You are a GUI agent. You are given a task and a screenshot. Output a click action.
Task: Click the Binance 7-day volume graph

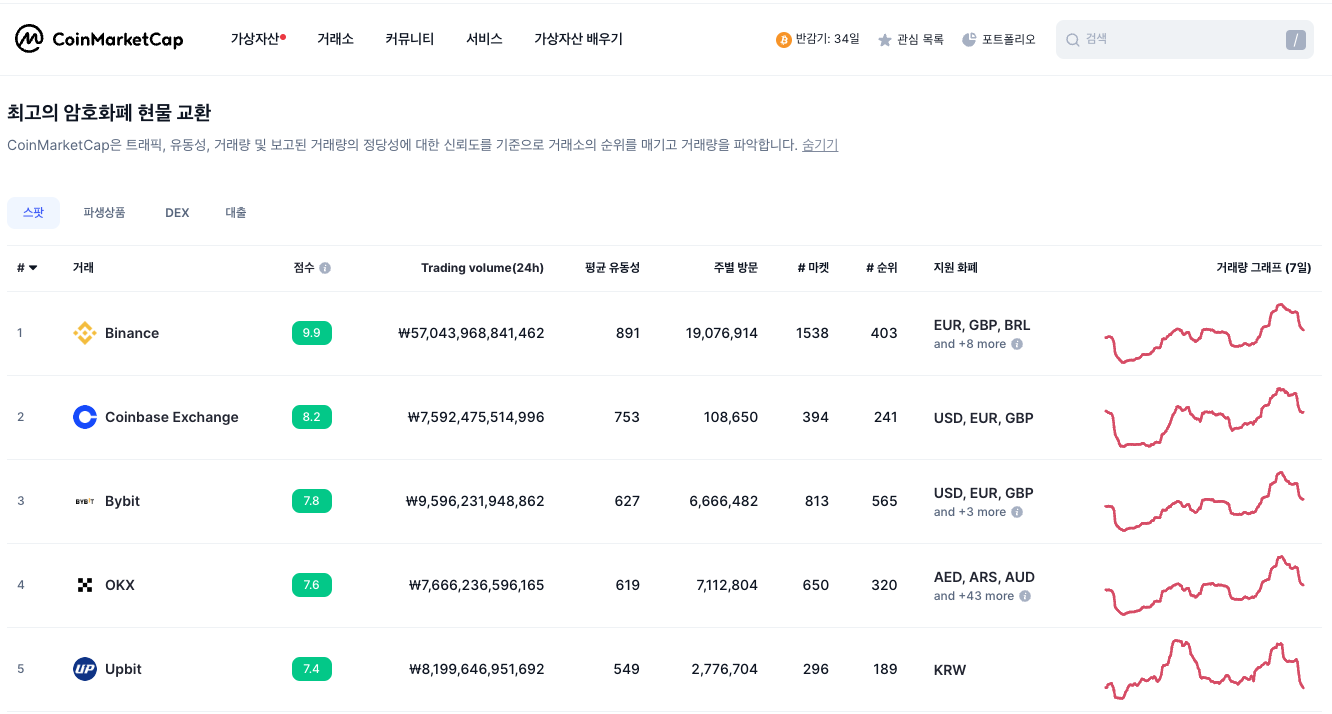pyautogui.click(x=1205, y=333)
